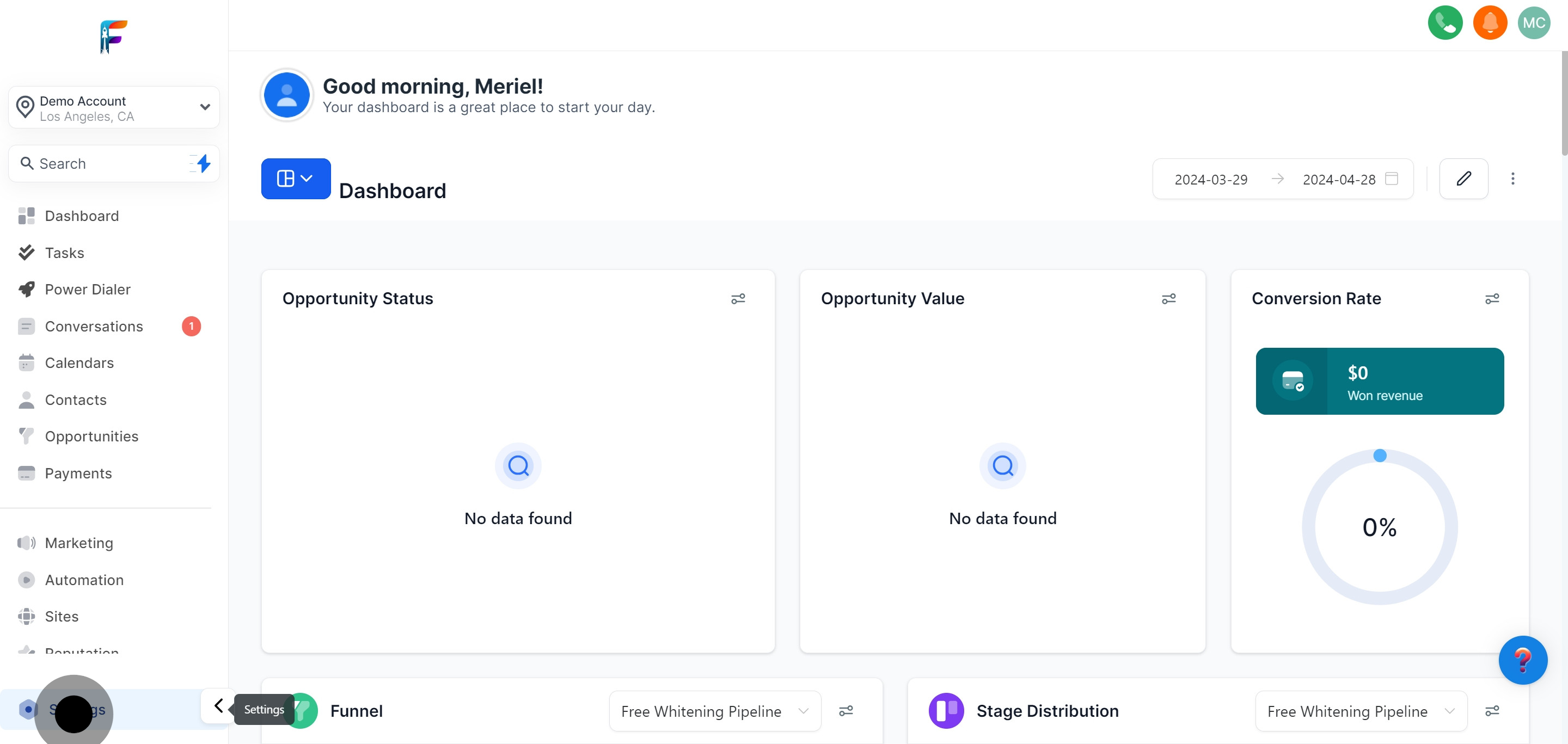The height and width of the screenshot is (744, 1568).
Task: Open Power Dialer in the sidebar
Action: [88, 289]
